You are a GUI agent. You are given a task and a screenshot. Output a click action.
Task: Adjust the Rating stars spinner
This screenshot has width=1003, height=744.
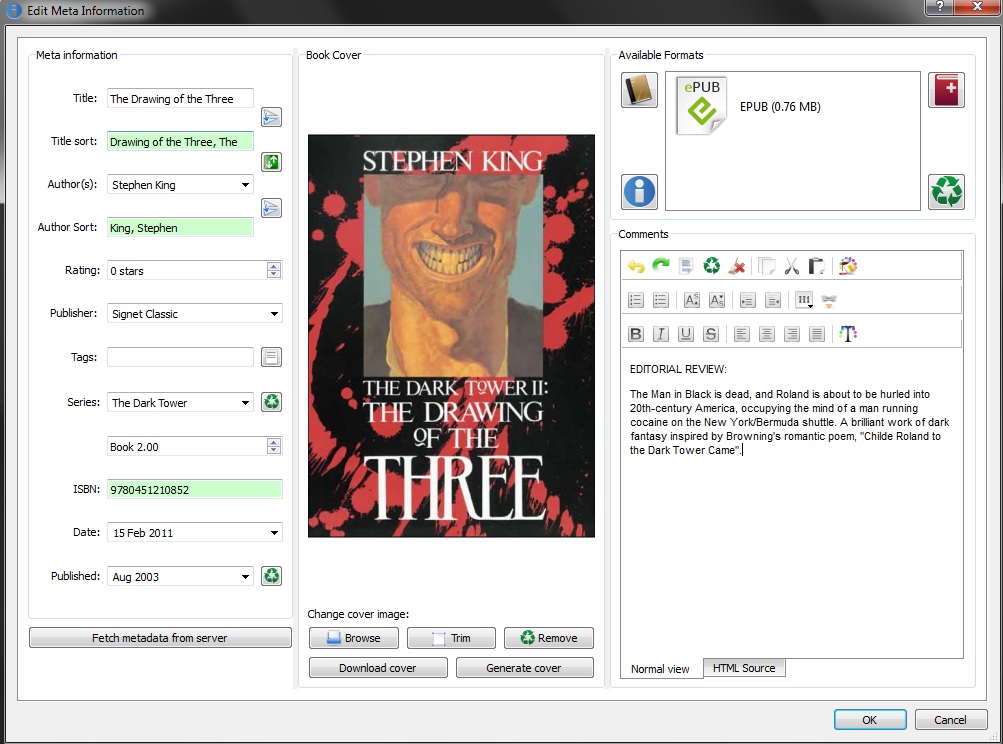pos(274,270)
